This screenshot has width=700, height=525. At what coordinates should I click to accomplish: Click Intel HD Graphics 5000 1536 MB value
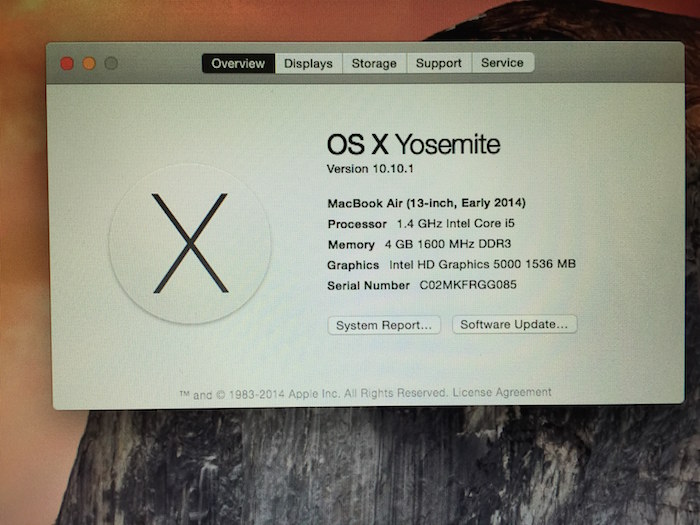[x=483, y=264]
